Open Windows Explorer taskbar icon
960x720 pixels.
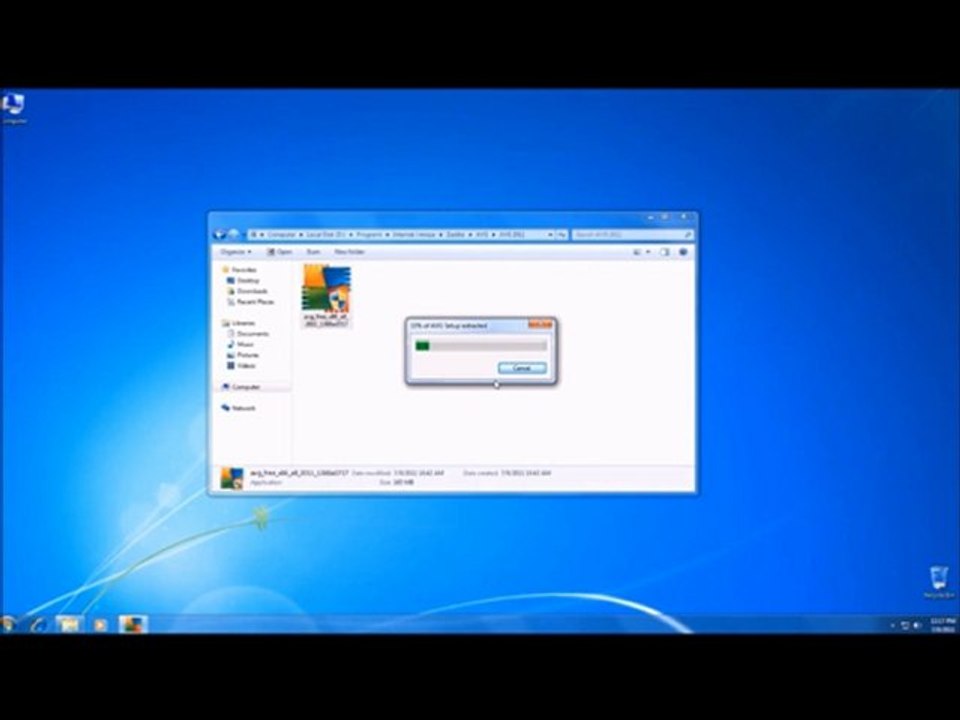point(69,624)
